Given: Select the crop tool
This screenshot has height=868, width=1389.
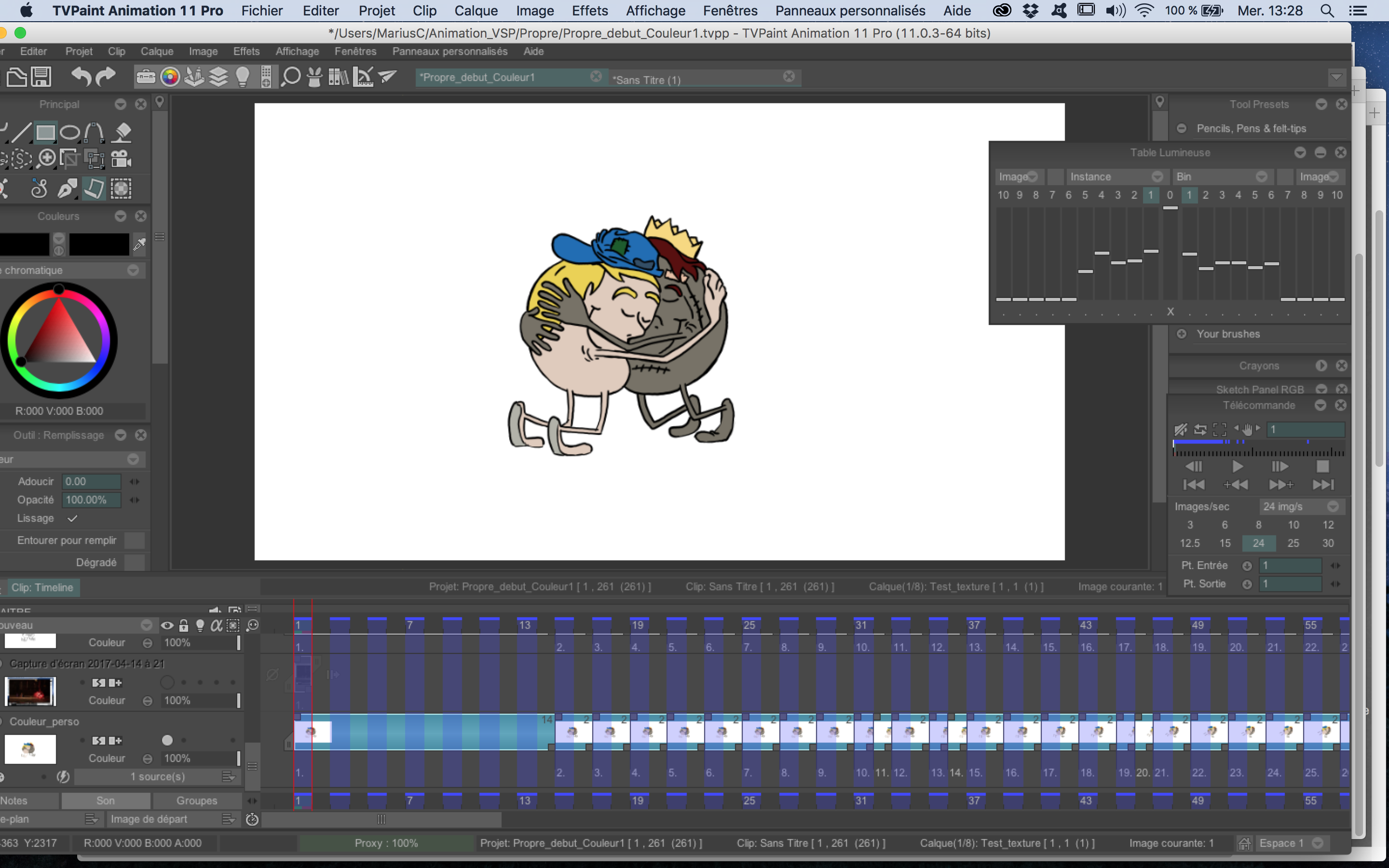Looking at the screenshot, I should pos(69,159).
